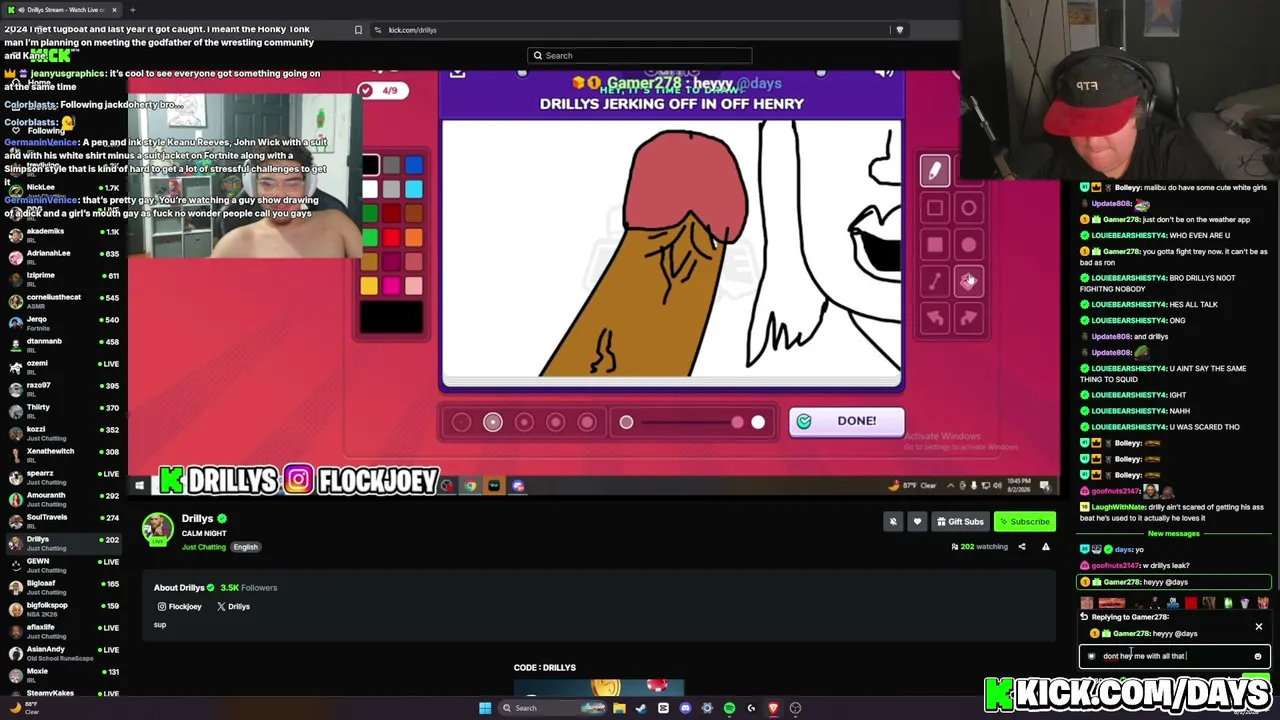Switch to the Drillys Stream browser tab
Image resolution: width=1280 pixels, height=720 pixels.
pyautogui.click(x=62, y=10)
